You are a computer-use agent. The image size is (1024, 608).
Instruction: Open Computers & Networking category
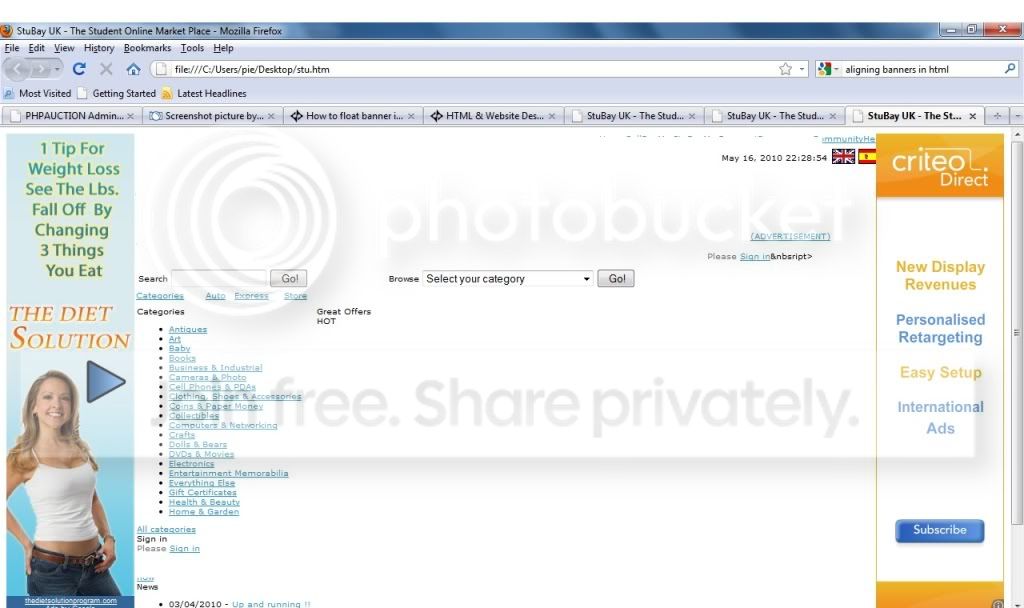coord(223,425)
